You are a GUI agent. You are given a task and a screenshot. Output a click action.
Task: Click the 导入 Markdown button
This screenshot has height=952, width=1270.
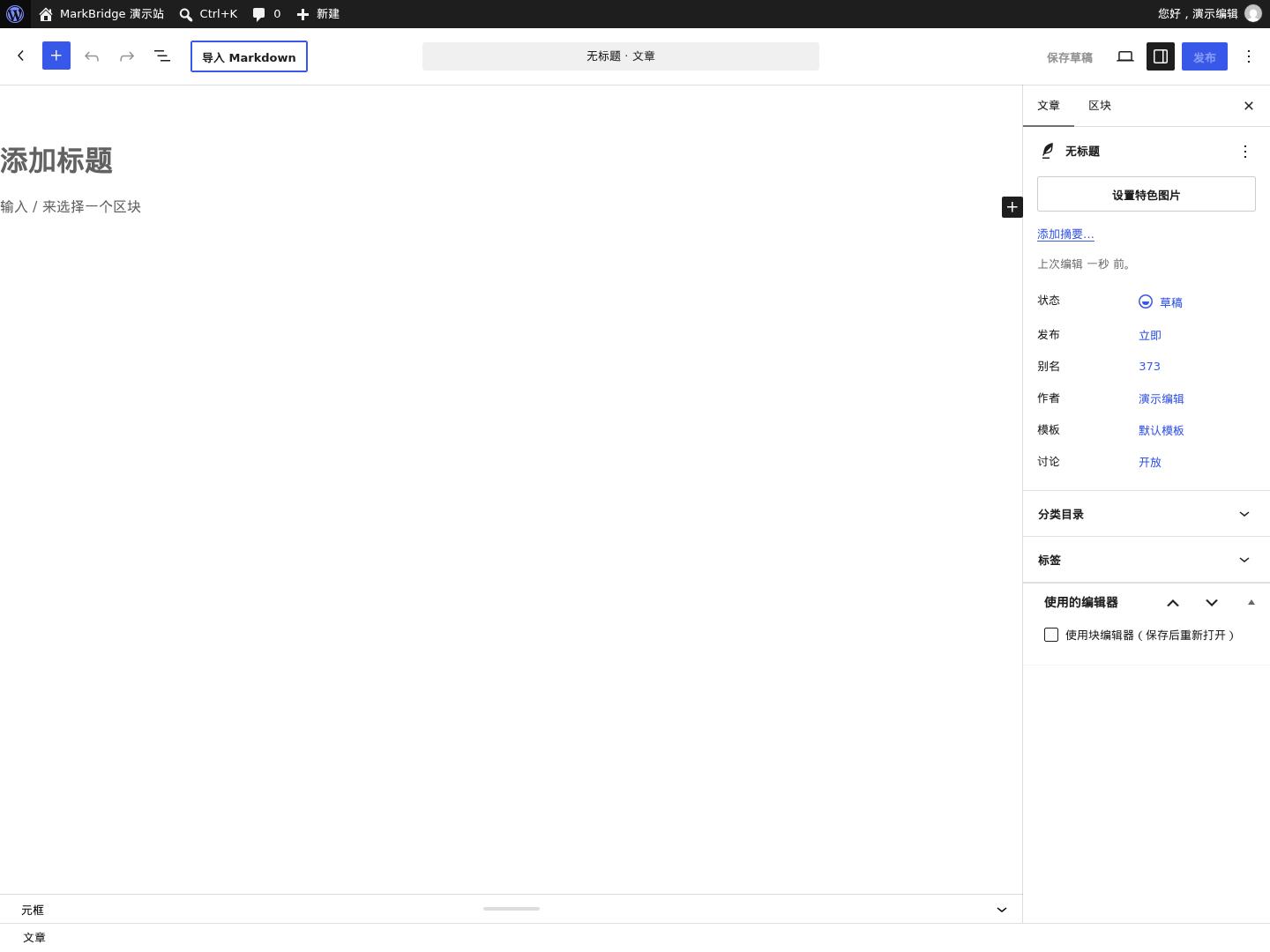click(250, 56)
